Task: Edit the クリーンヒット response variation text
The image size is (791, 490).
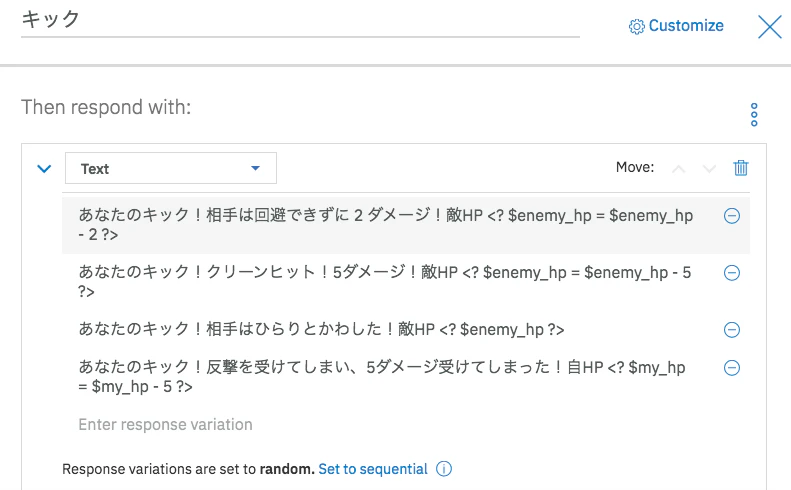Action: coord(386,282)
